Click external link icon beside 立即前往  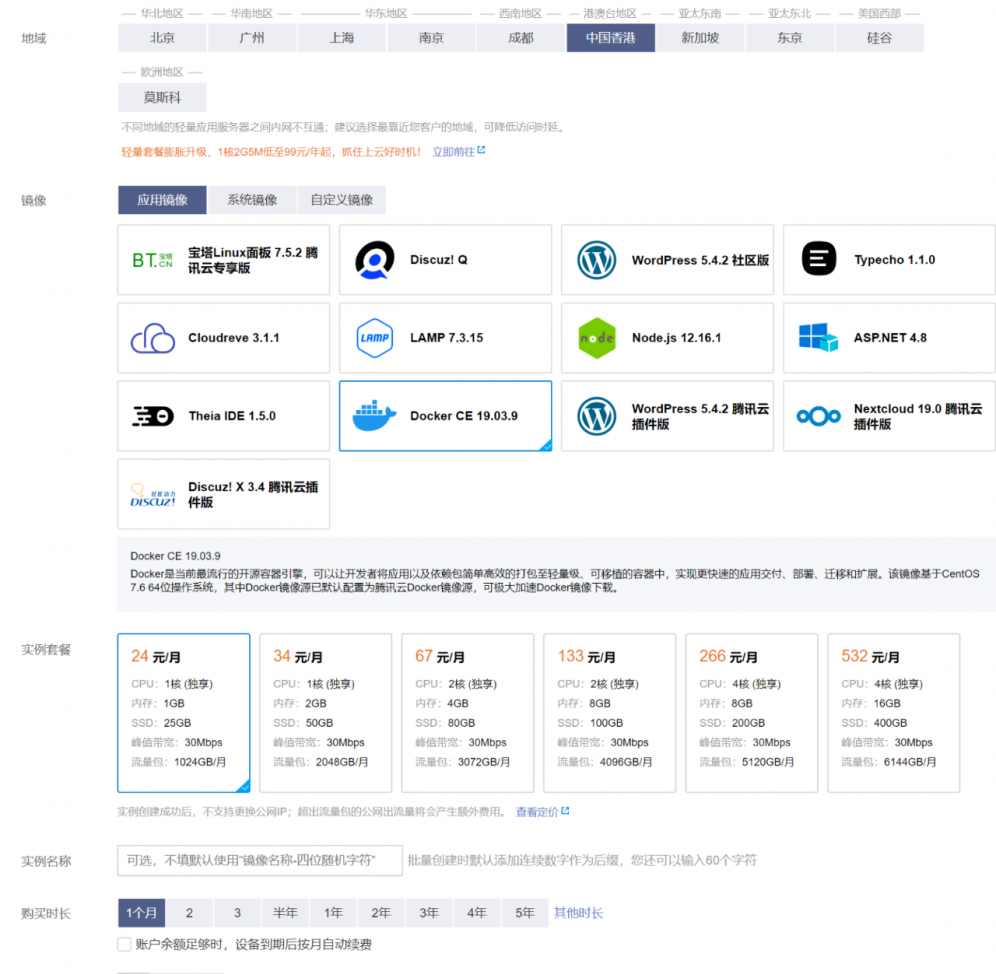[x=481, y=151]
